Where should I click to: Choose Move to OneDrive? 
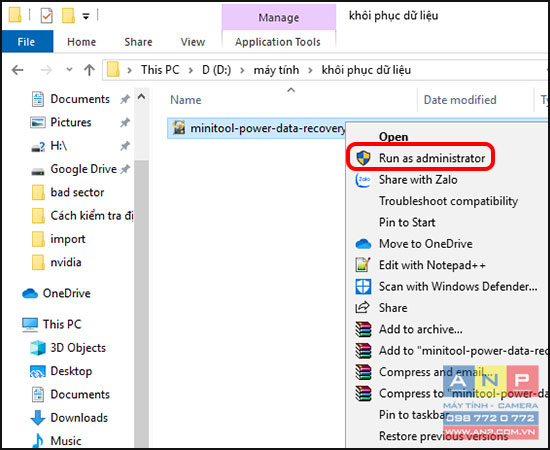click(425, 244)
